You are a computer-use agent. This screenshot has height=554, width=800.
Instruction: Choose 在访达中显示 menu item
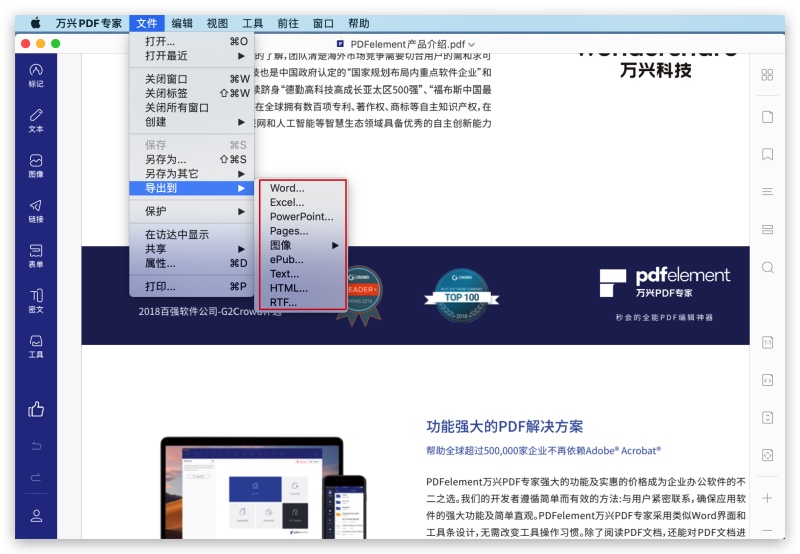pyautogui.click(x=192, y=235)
